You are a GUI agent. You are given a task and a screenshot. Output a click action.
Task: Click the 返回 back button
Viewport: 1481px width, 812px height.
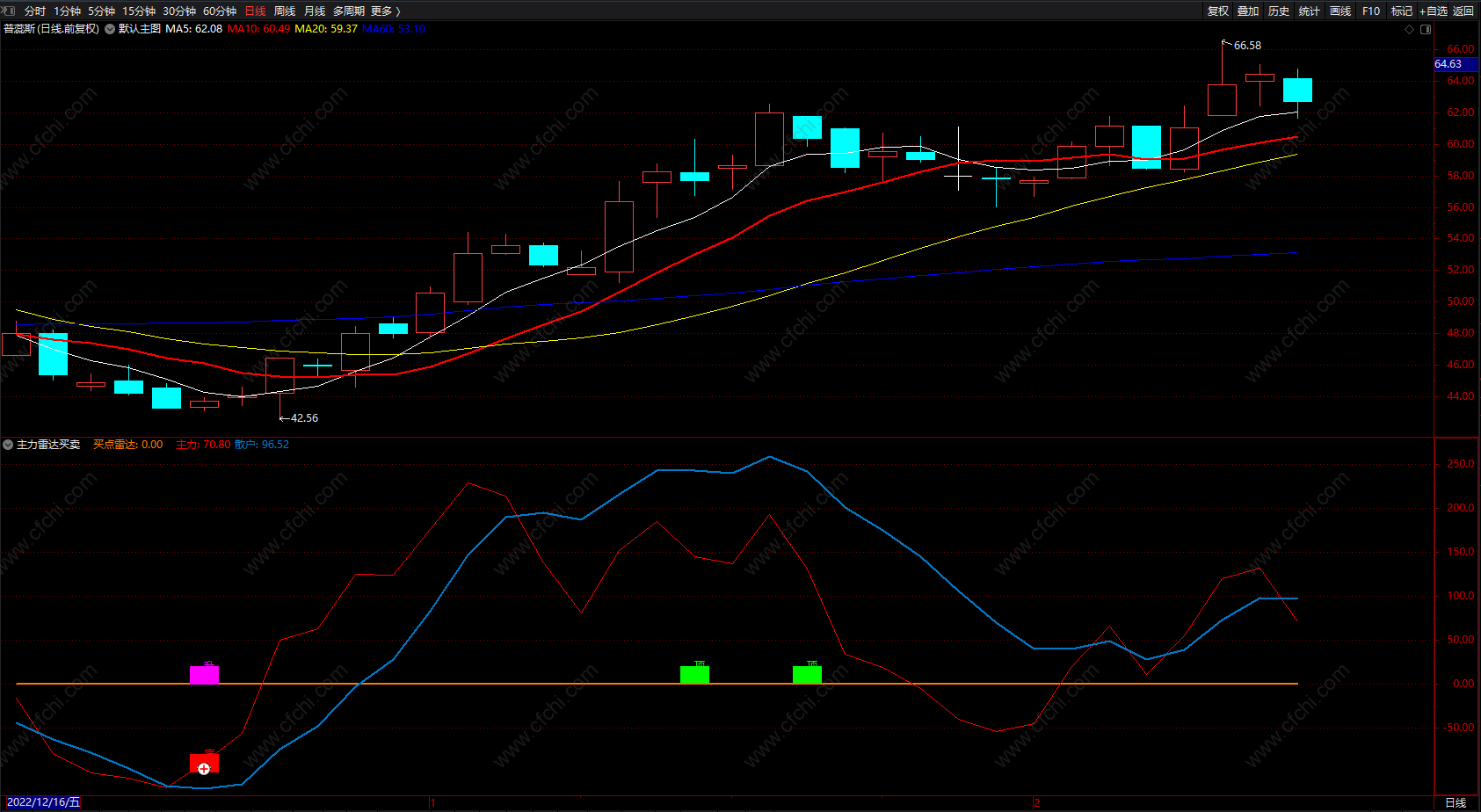[x=1463, y=11]
